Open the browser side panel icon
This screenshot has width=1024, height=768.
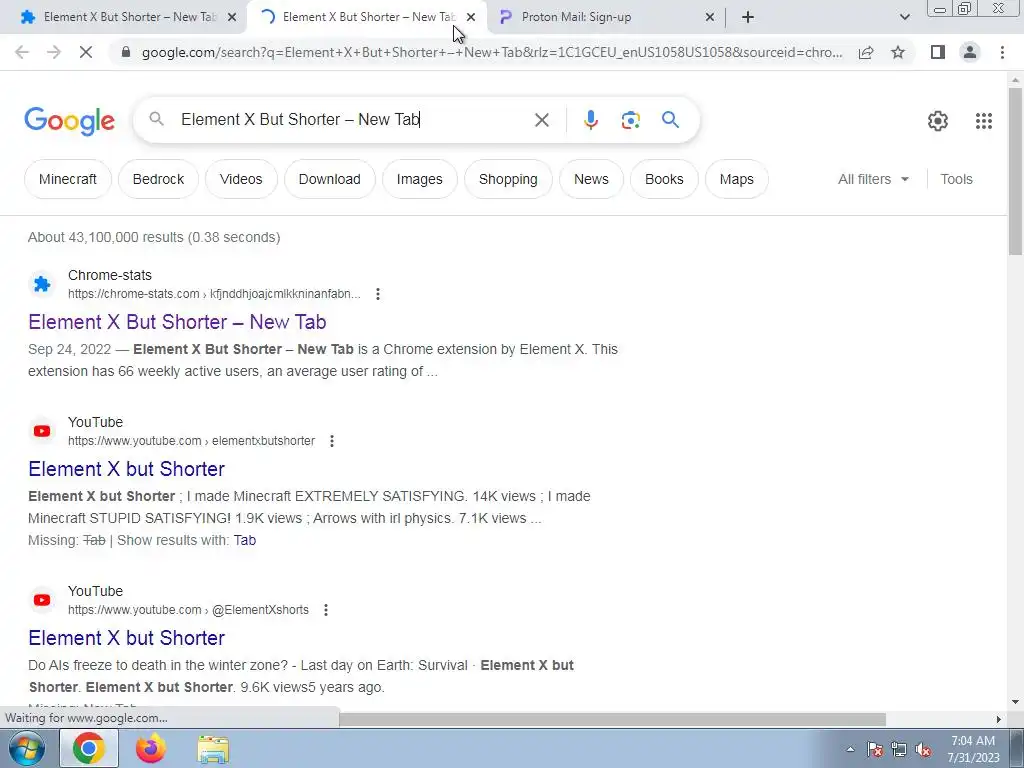click(x=938, y=52)
